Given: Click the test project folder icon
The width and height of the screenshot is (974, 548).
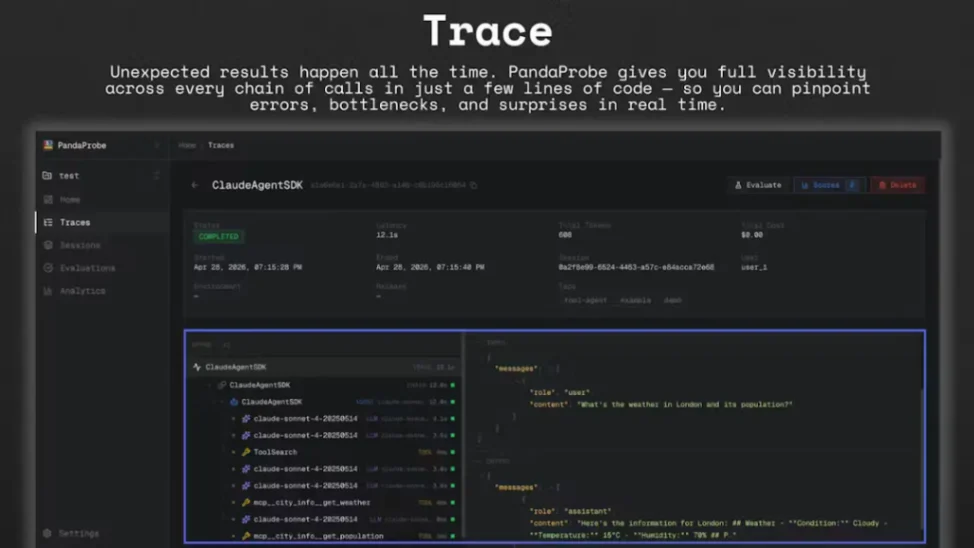Looking at the screenshot, I should [47, 176].
